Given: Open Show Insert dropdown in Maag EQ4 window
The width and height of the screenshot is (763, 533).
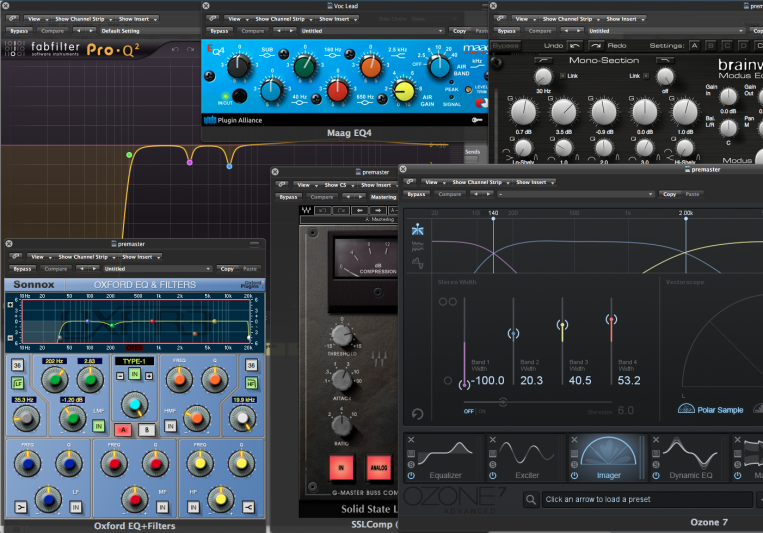Looking at the screenshot, I should tap(338, 19).
